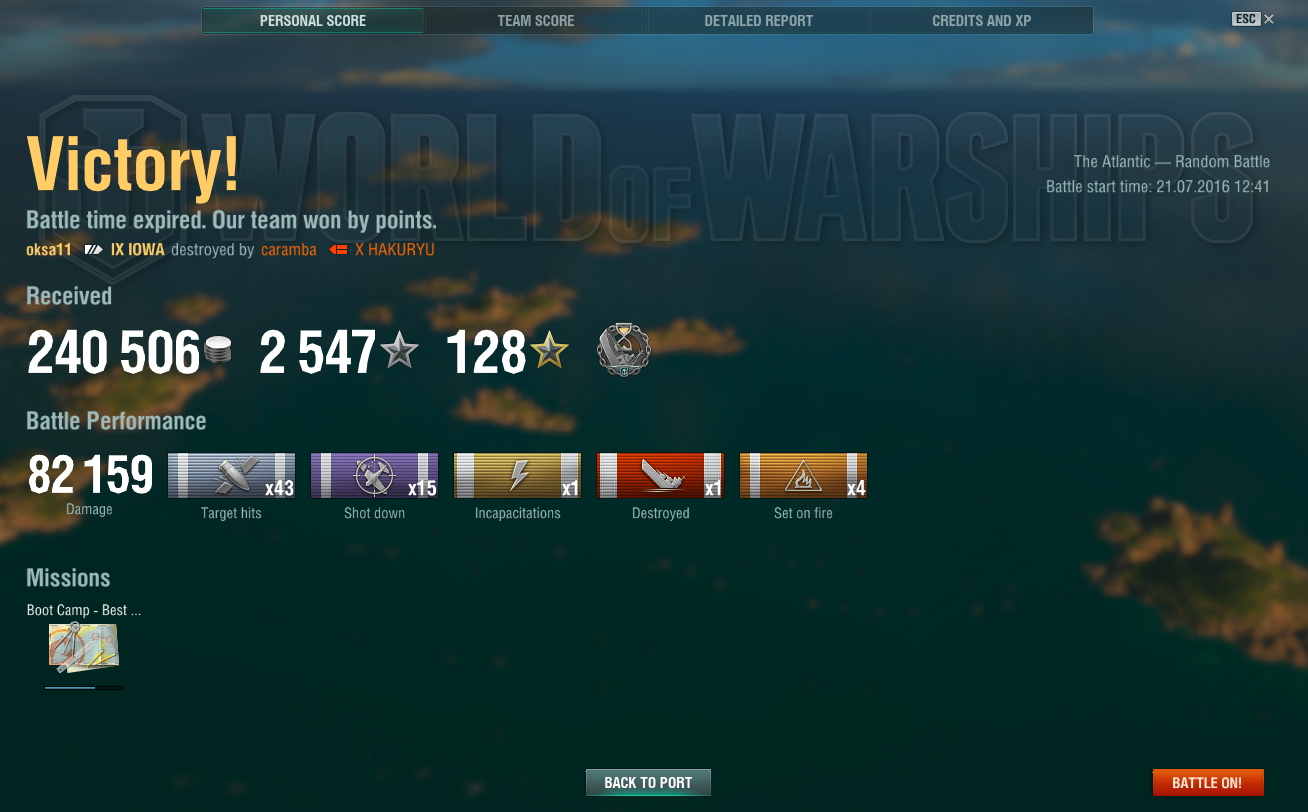Switch to the Detailed Report tab

pos(758,21)
